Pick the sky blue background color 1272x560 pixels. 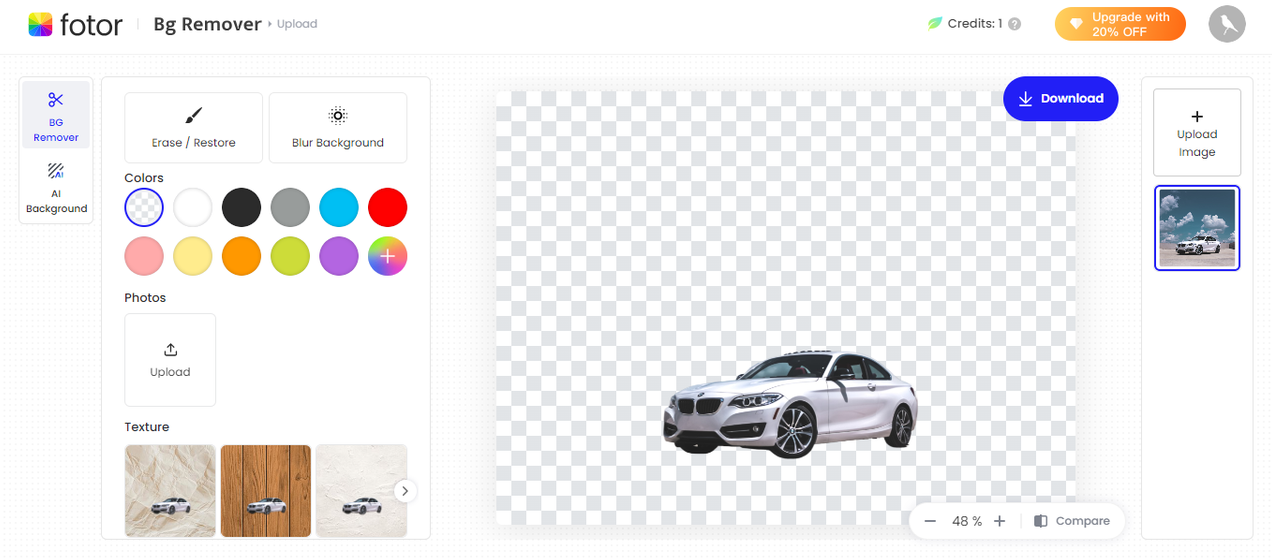tap(339, 208)
